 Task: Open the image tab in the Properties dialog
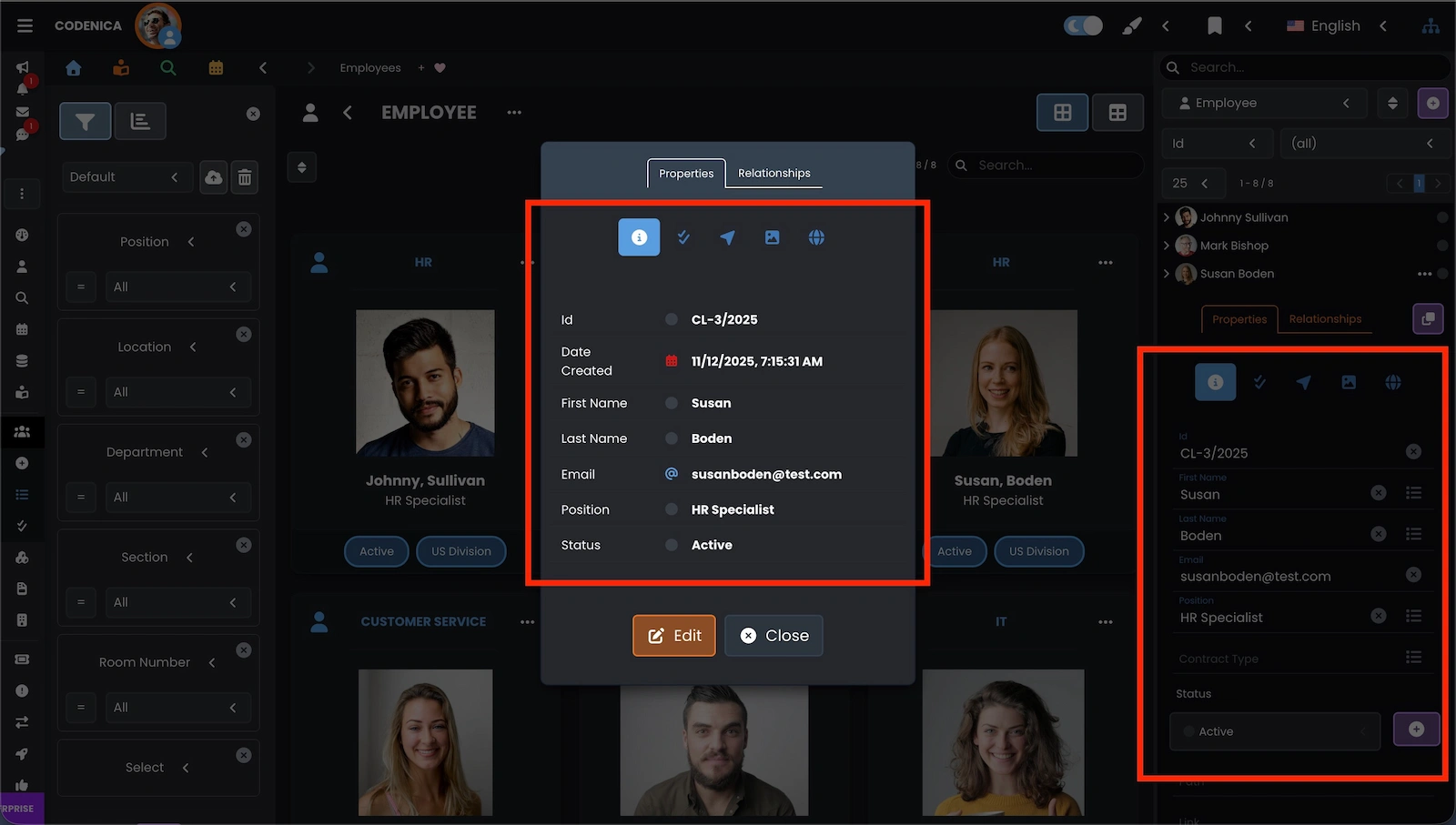point(772,236)
